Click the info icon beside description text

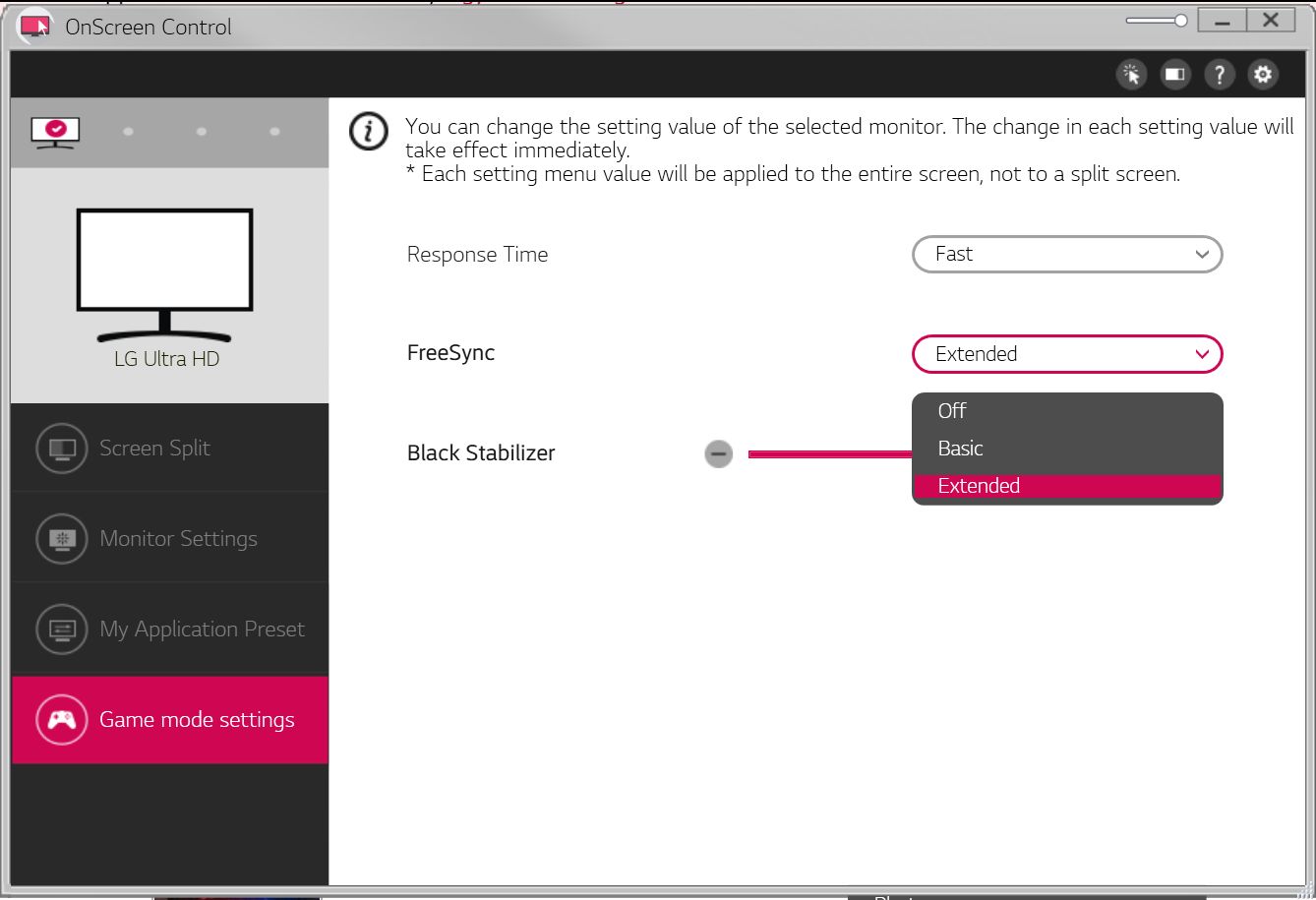click(x=369, y=131)
